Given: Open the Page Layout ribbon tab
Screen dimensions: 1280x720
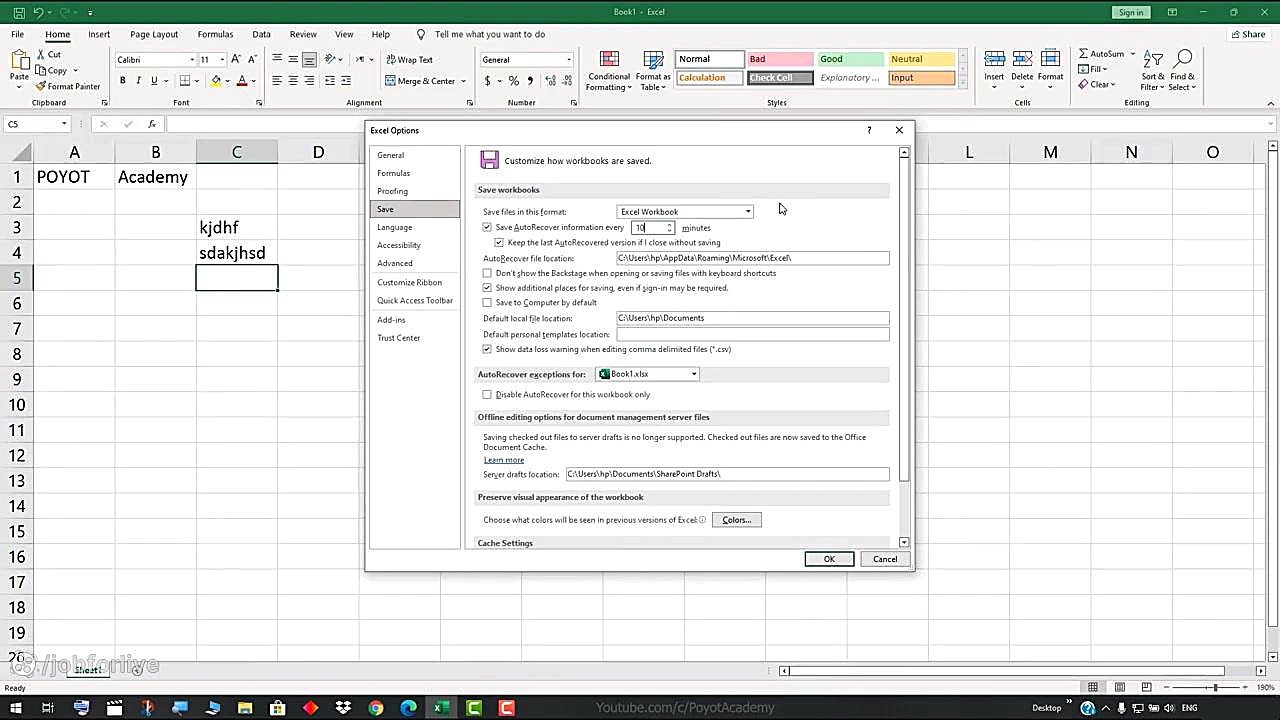Looking at the screenshot, I should pos(154,34).
